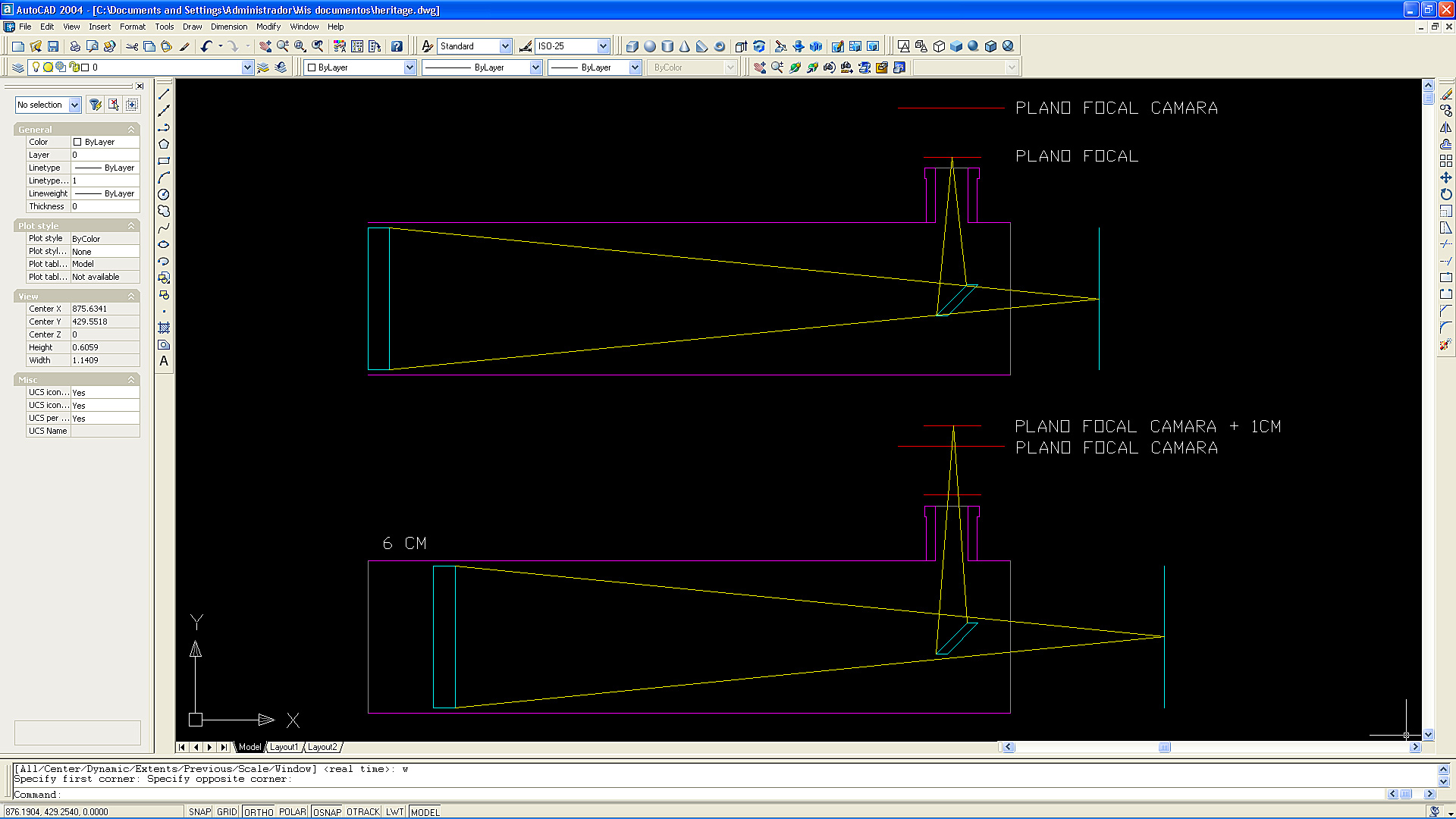Toggle GRID display in status bar

point(227,811)
